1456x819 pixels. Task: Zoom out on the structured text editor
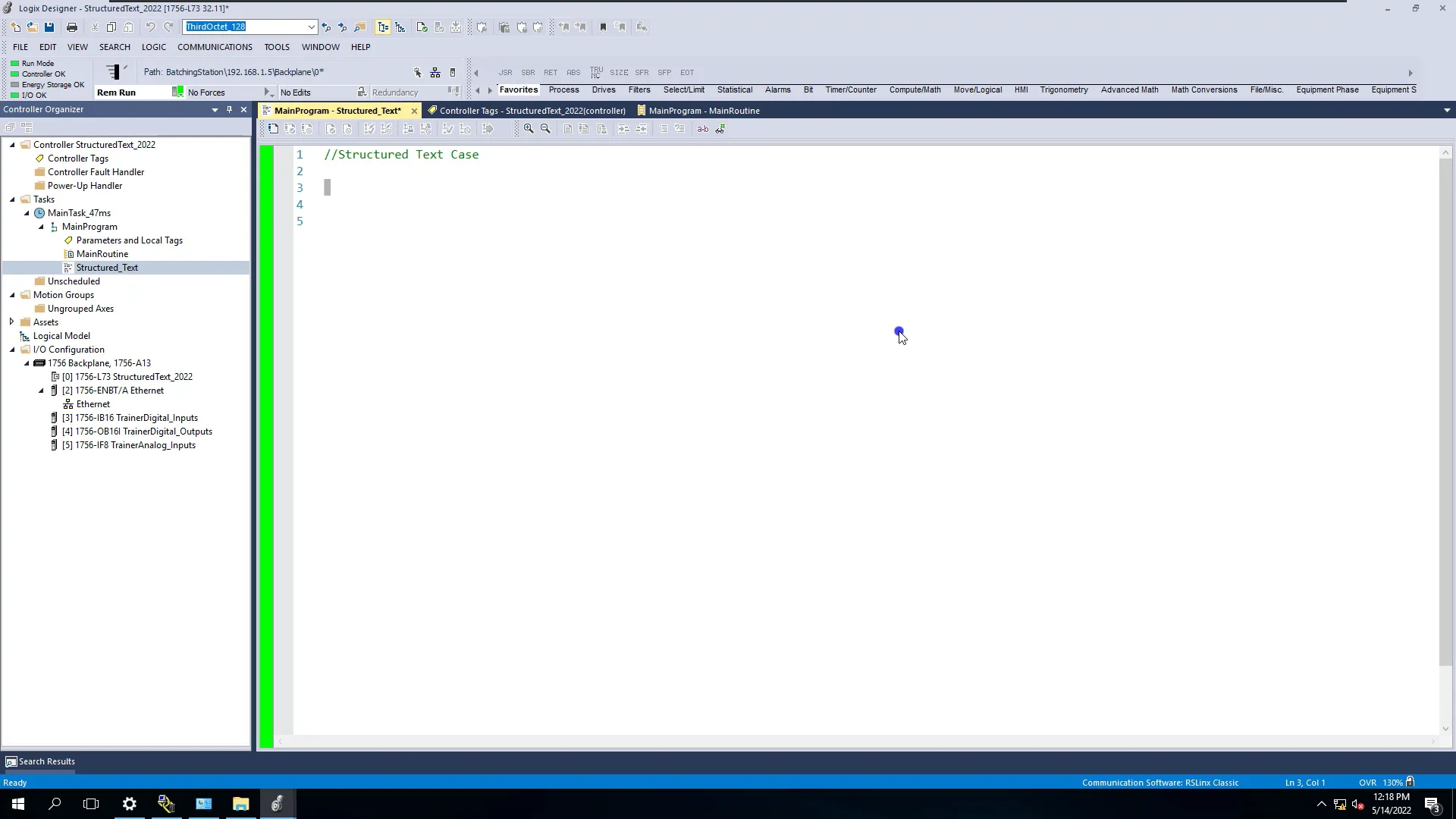tap(545, 129)
